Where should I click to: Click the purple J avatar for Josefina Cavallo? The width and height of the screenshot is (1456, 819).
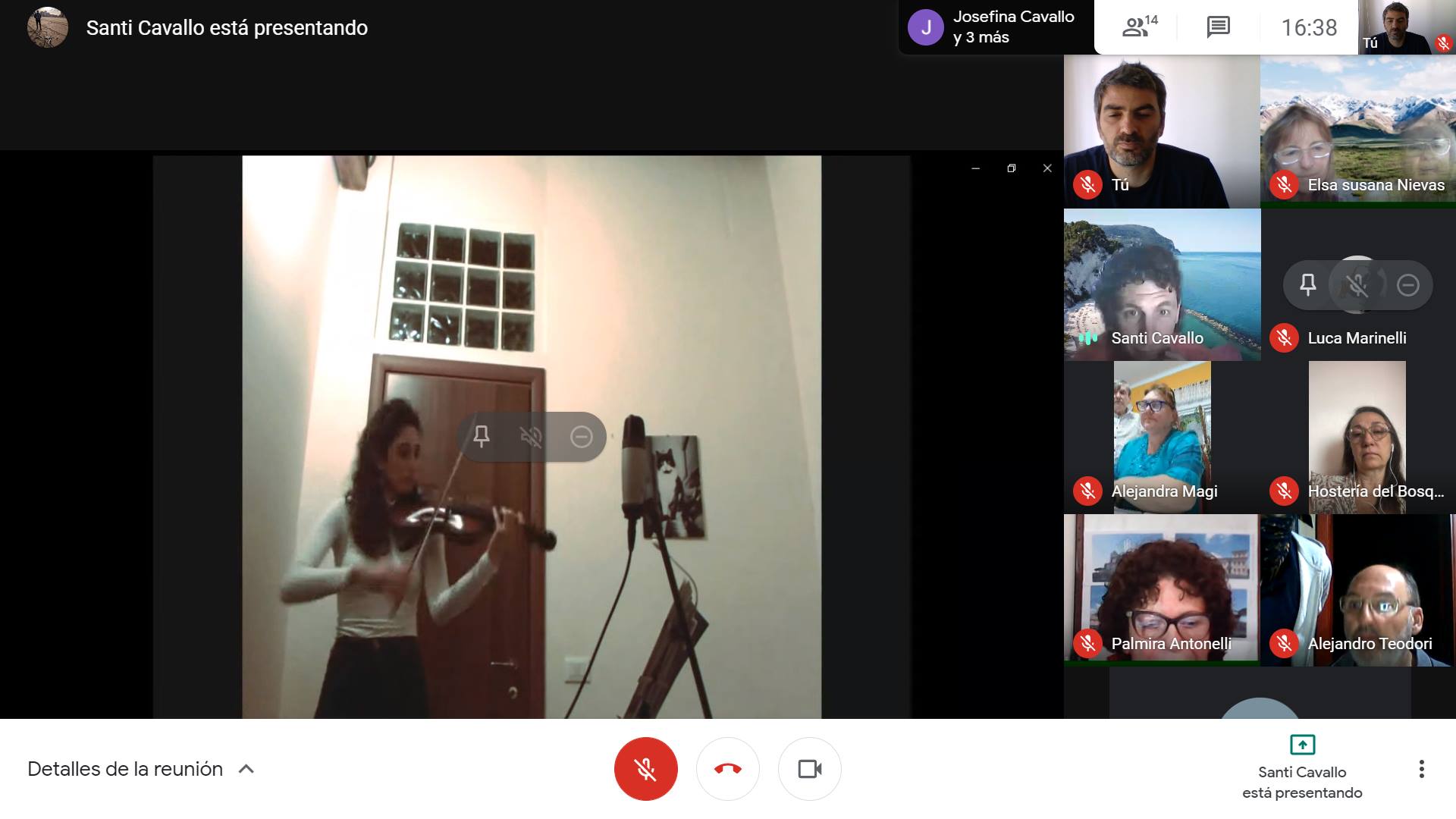pyautogui.click(x=926, y=27)
